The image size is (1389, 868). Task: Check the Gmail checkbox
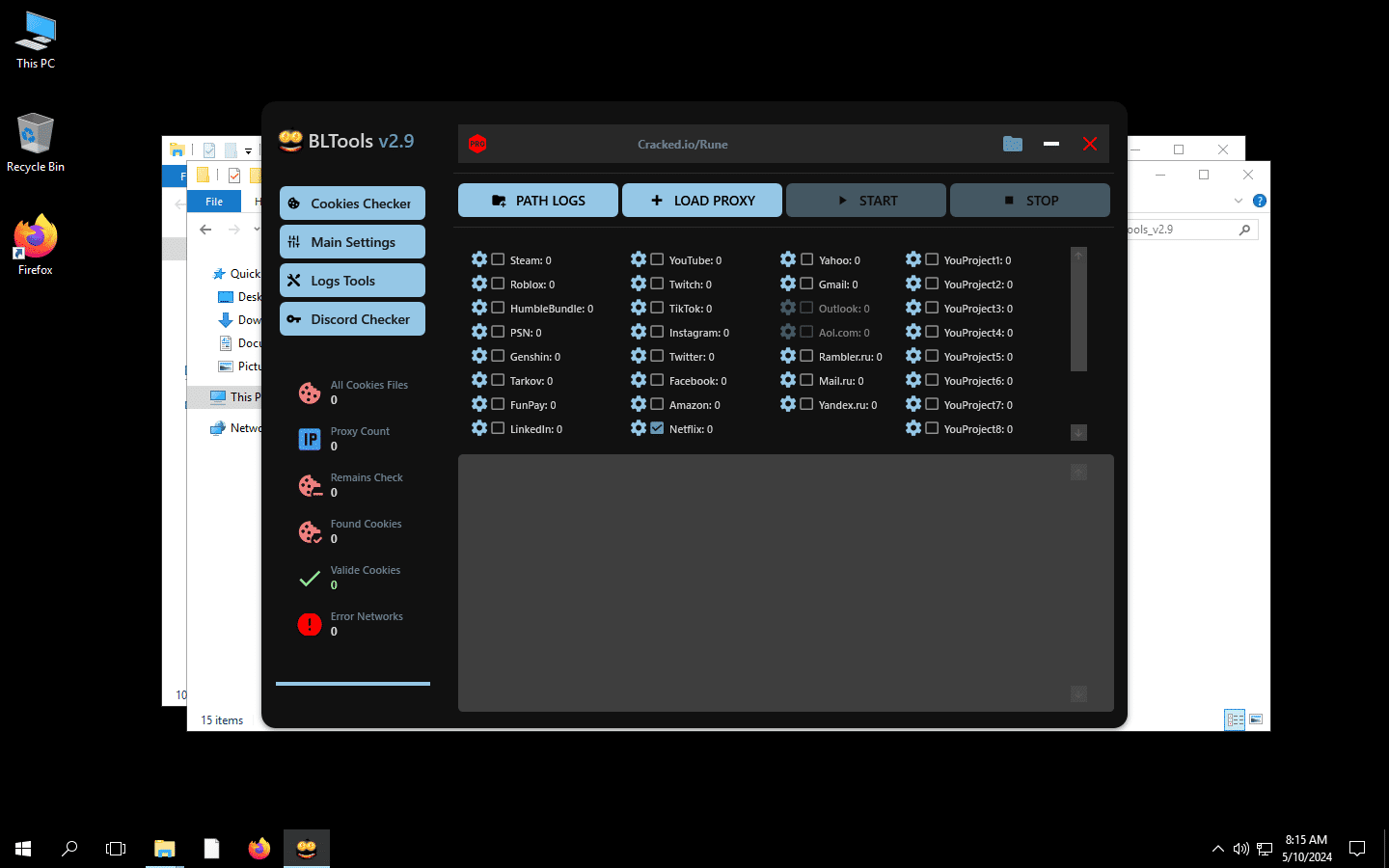806,284
